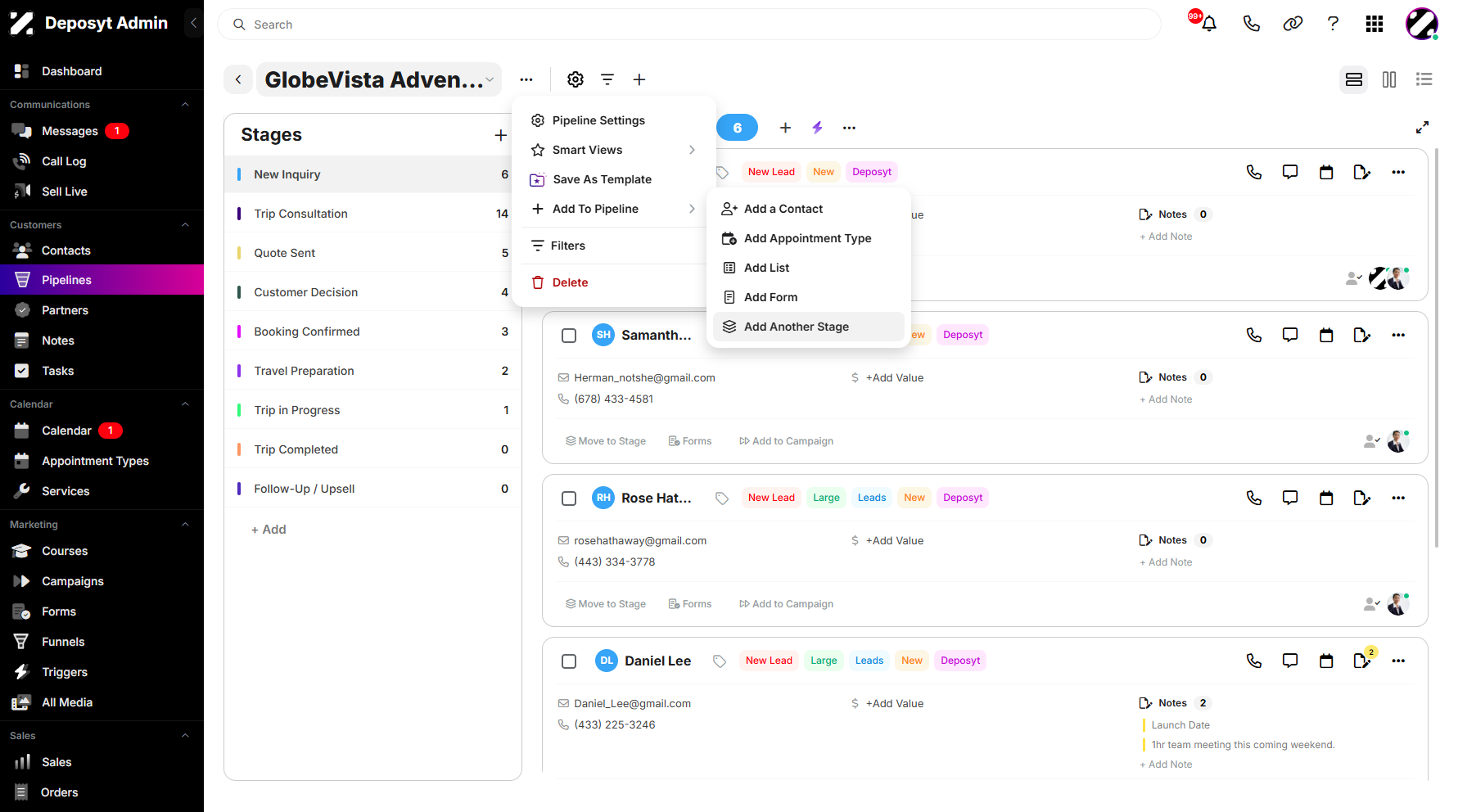This screenshot has width=1458, height=812.
Task: Collapse the sidebar with the arrow
Action: coord(193,23)
